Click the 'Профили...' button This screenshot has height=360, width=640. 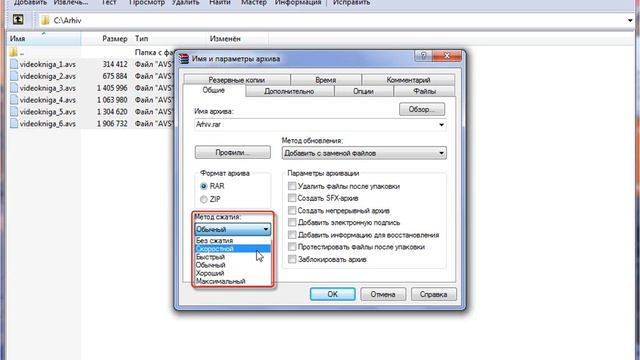click(x=233, y=152)
